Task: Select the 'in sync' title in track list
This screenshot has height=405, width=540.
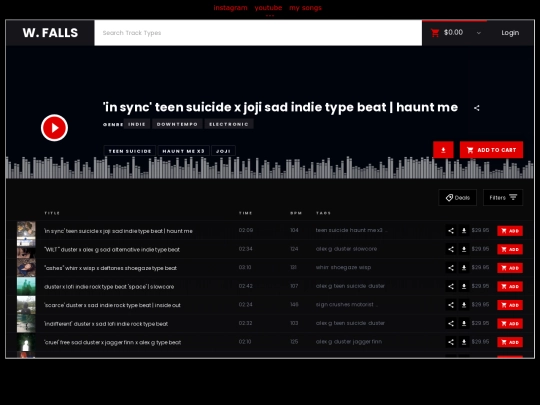Action: pos(118,231)
